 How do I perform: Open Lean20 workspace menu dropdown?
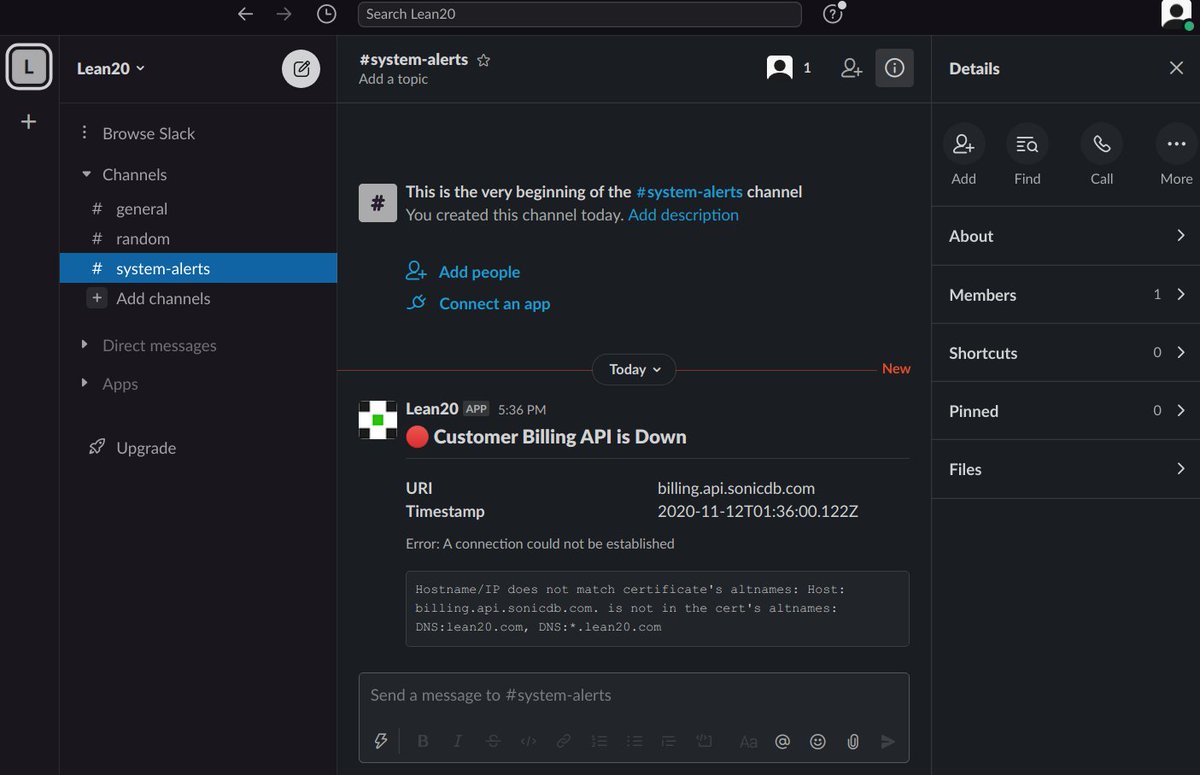[111, 68]
